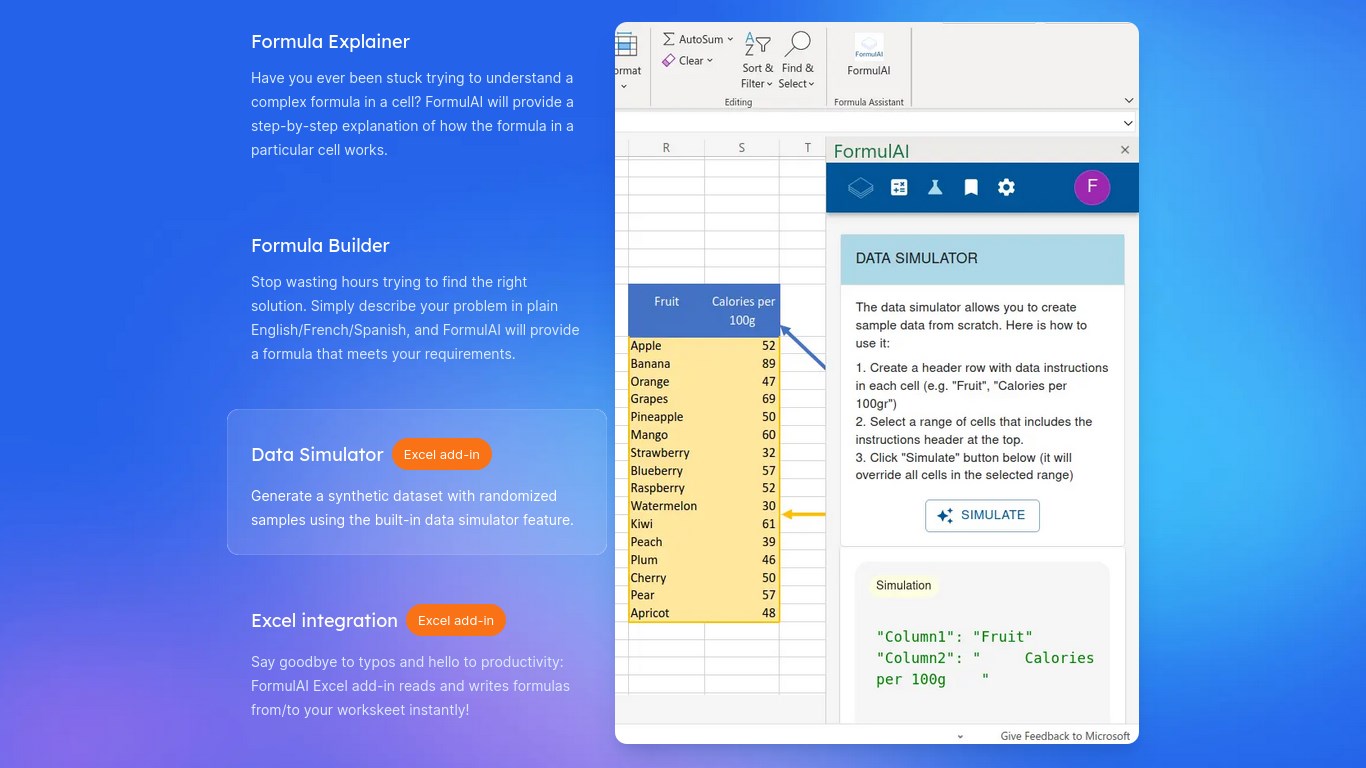Select the cell with value 69
This screenshot has height=768, width=1366.
click(742, 399)
